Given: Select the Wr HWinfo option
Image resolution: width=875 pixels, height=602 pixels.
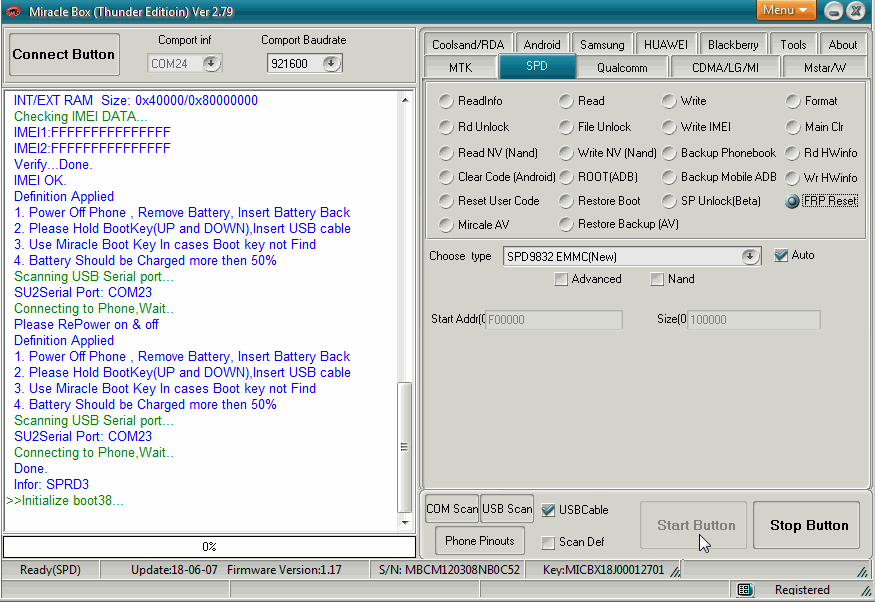Looking at the screenshot, I should pyautogui.click(x=792, y=178).
